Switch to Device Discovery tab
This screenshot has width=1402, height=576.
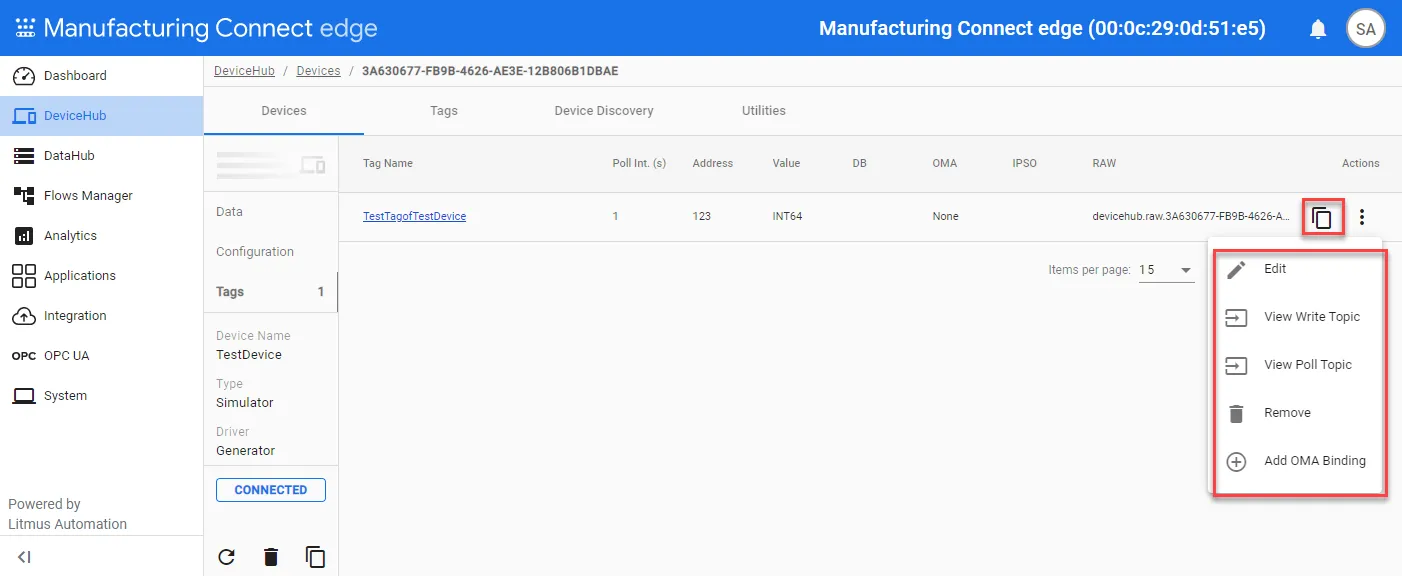tap(604, 111)
